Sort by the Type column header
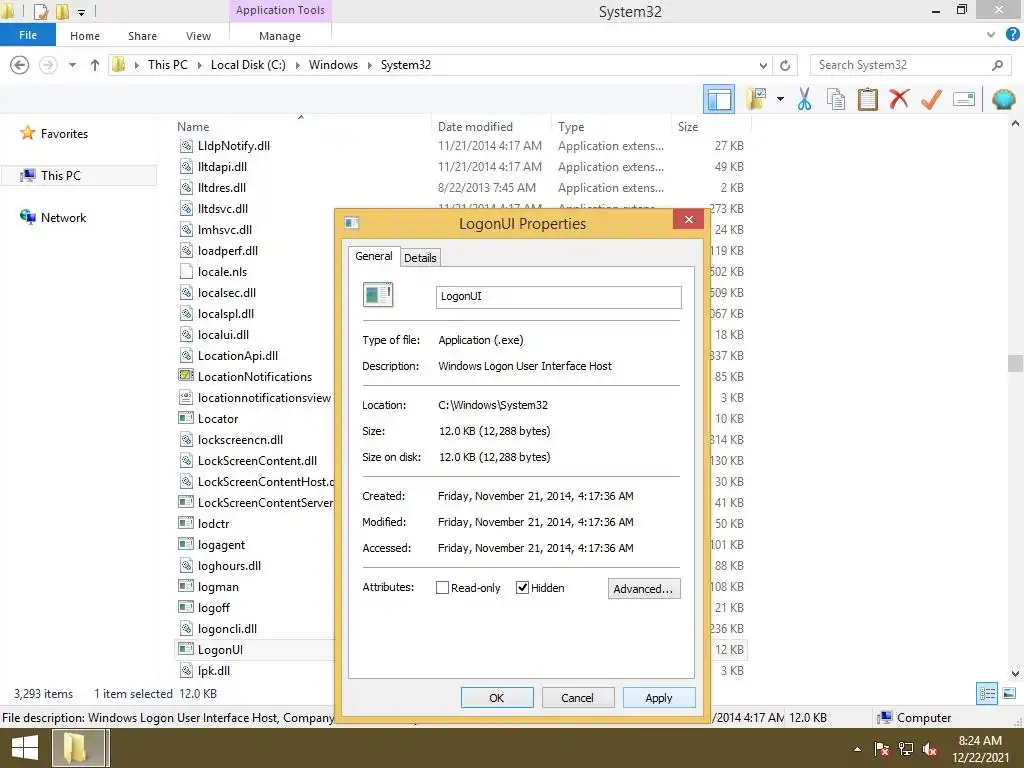The width and height of the screenshot is (1024, 768). [x=571, y=127]
